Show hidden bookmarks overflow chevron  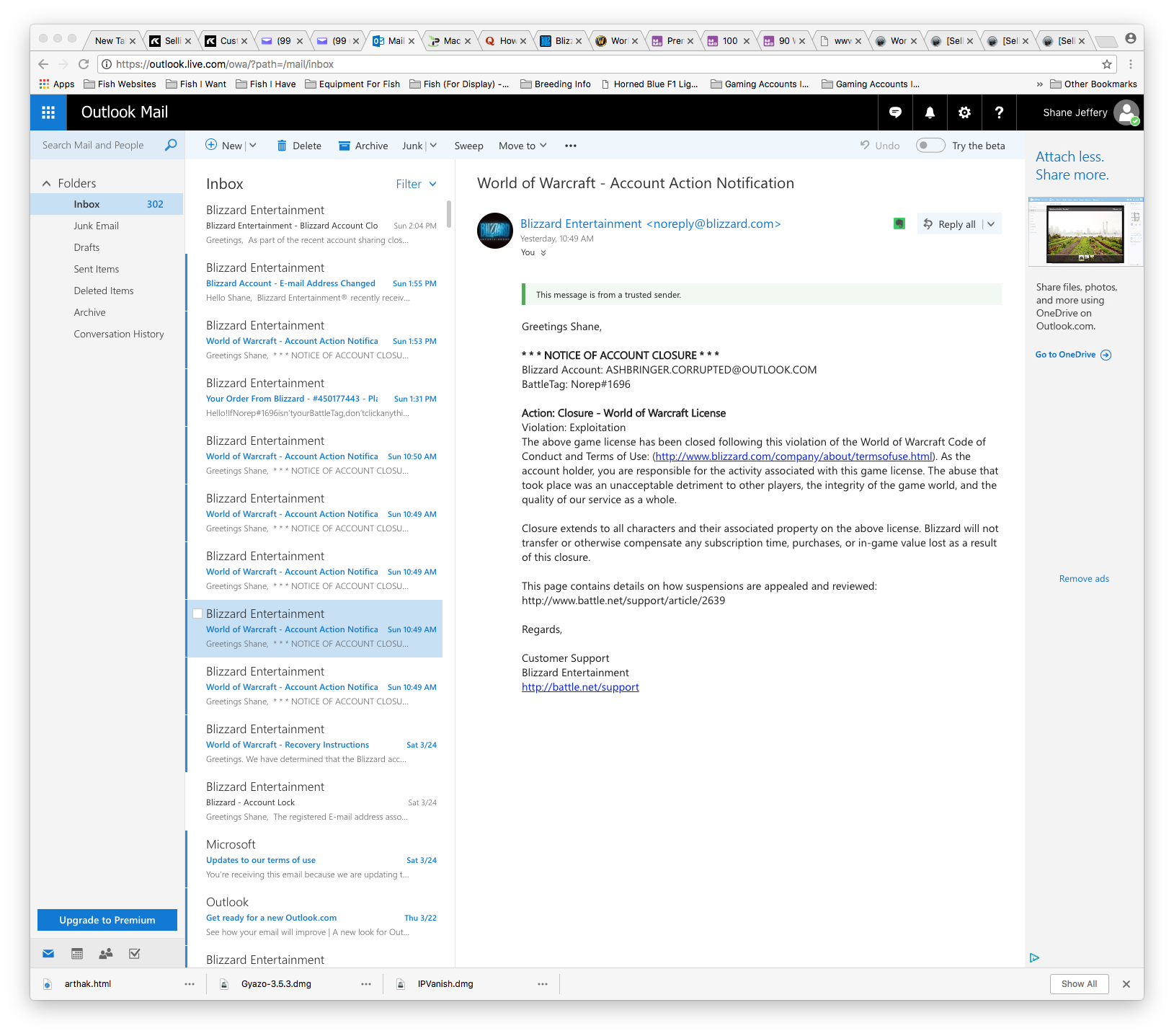coord(1039,84)
